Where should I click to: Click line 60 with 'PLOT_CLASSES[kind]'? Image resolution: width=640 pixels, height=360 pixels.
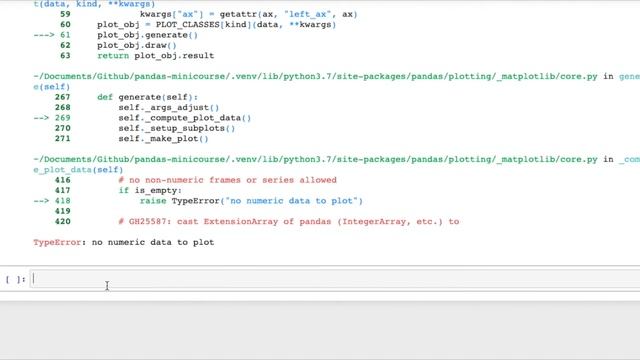click(216, 24)
